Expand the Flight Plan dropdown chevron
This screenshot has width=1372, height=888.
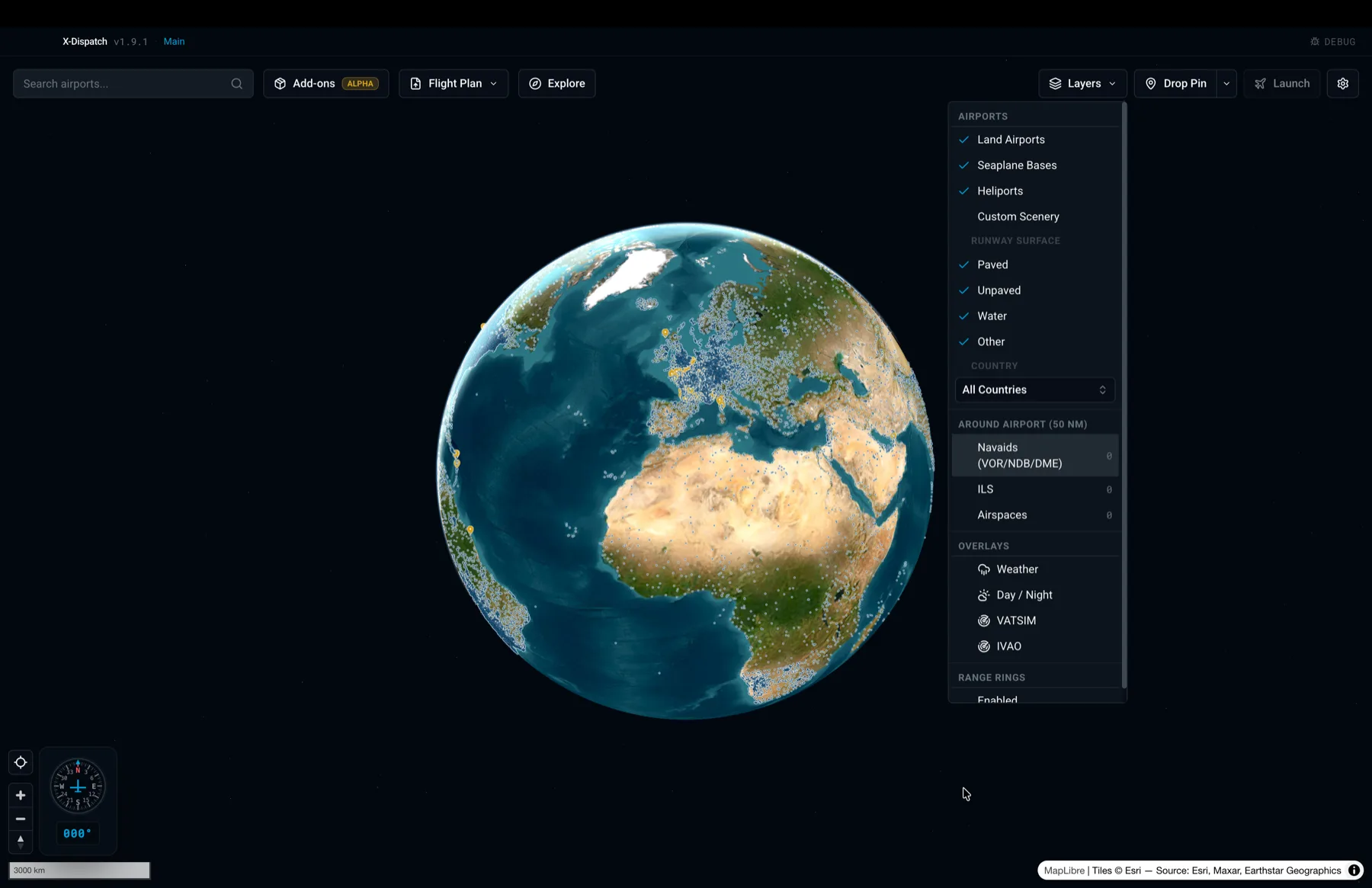[494, 84]
